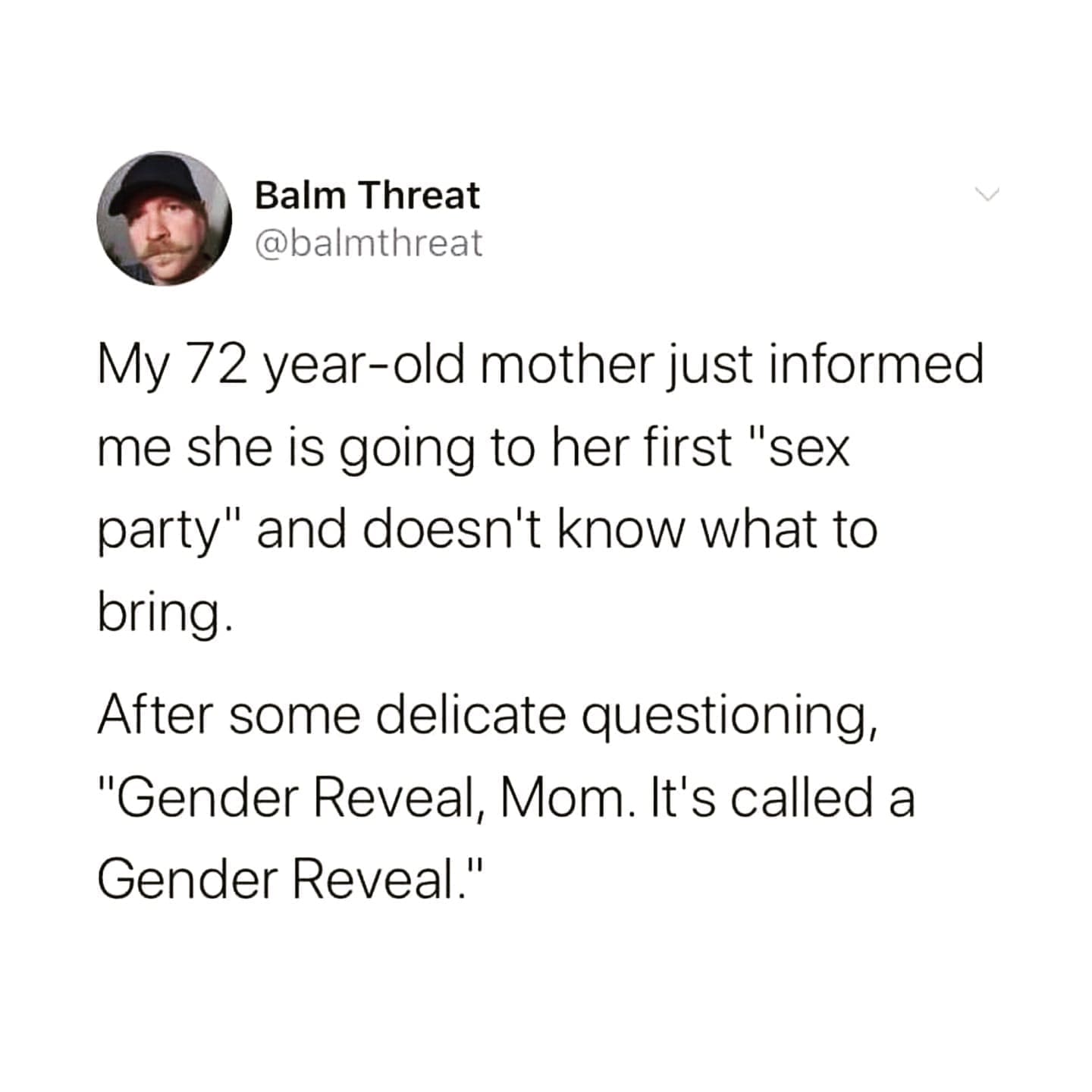Select the display name Balm Threat
Viewport: 1092px width, 1092px height.
366,194
